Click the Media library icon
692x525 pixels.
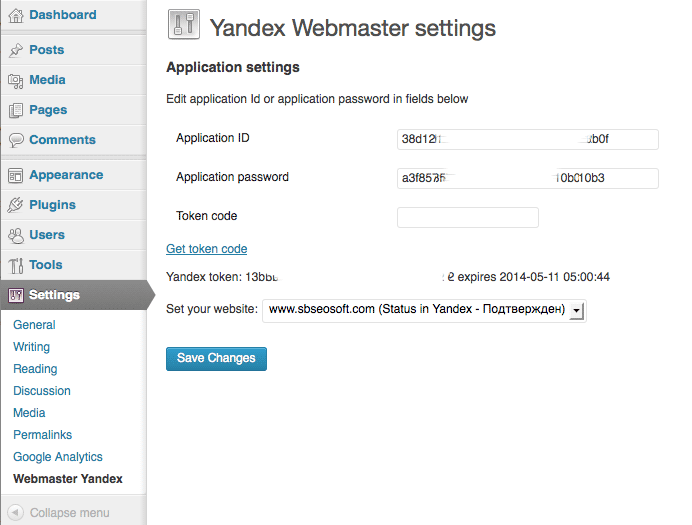pos(16,80)
